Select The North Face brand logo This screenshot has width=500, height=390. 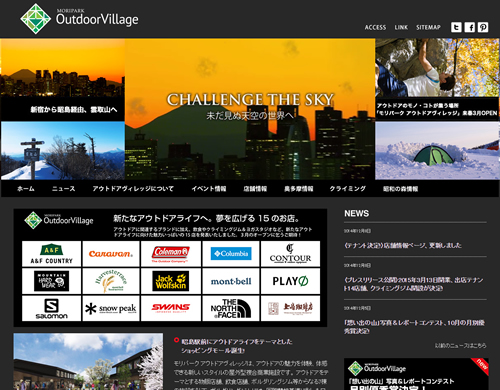231,308
